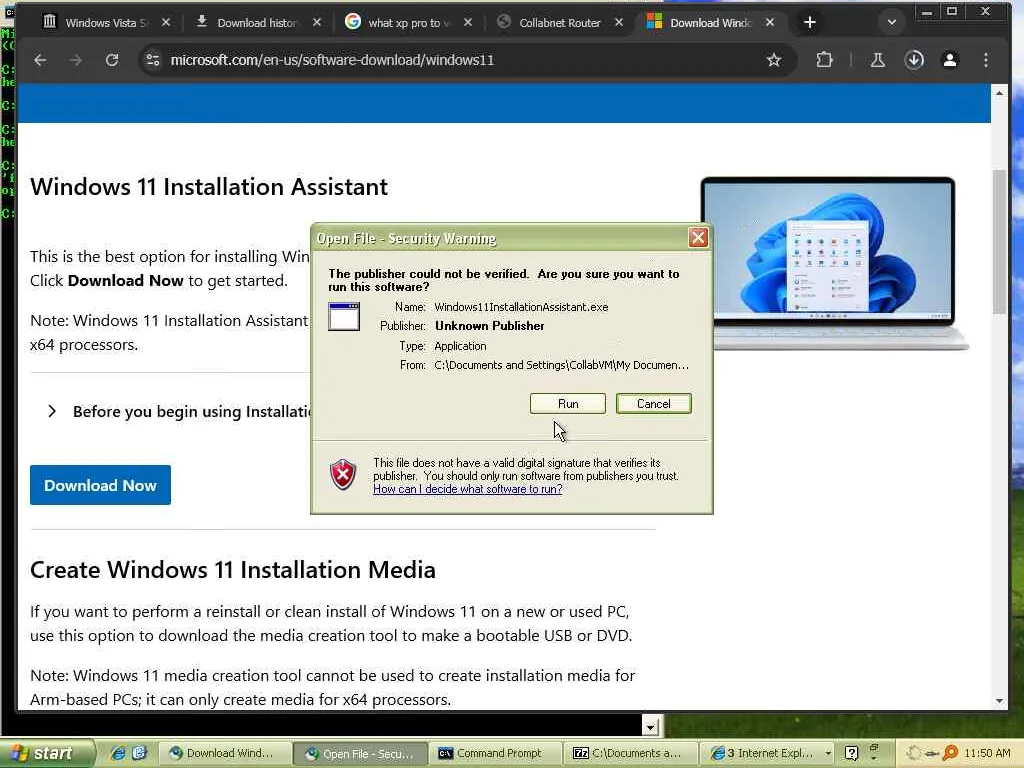Switch to the Download history tab
1024x768 pixels.
coord(258,22)
